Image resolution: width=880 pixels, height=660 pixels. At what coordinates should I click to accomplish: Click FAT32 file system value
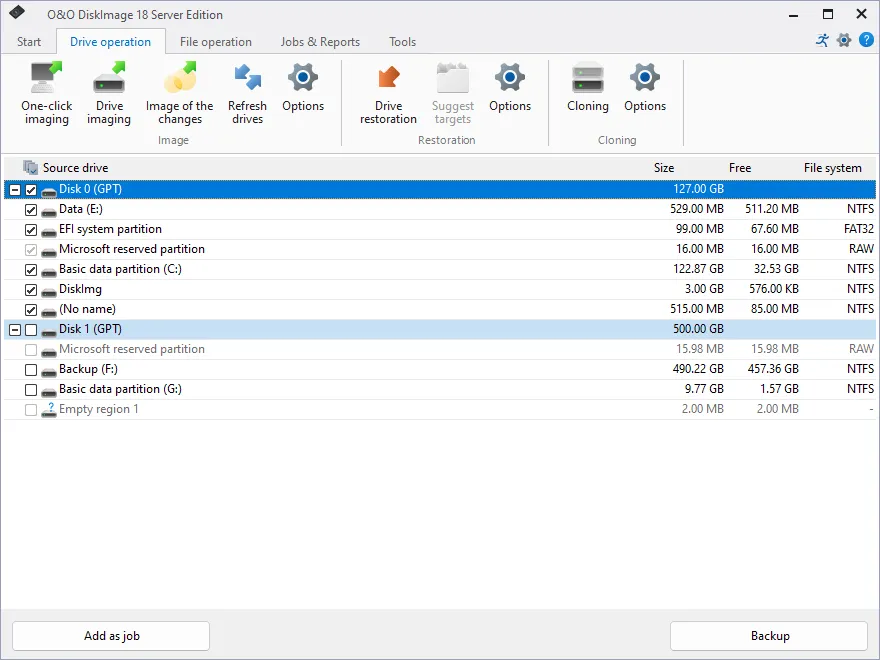(859, 229)
